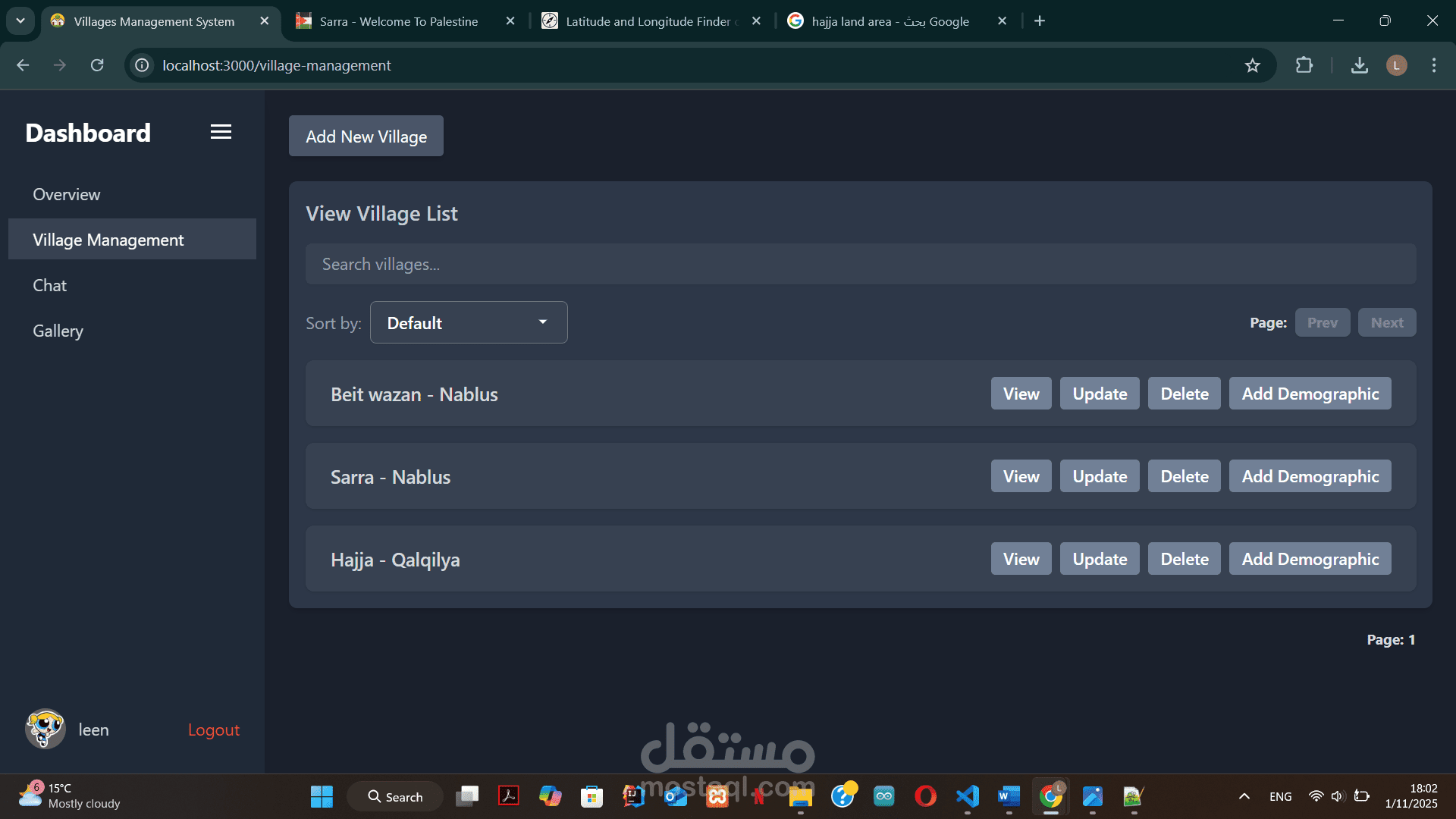Image resolution: width=1456 pixels, height=819 pixels.
Task: Click leen's user avatar picture
Action: coord(45,730)
